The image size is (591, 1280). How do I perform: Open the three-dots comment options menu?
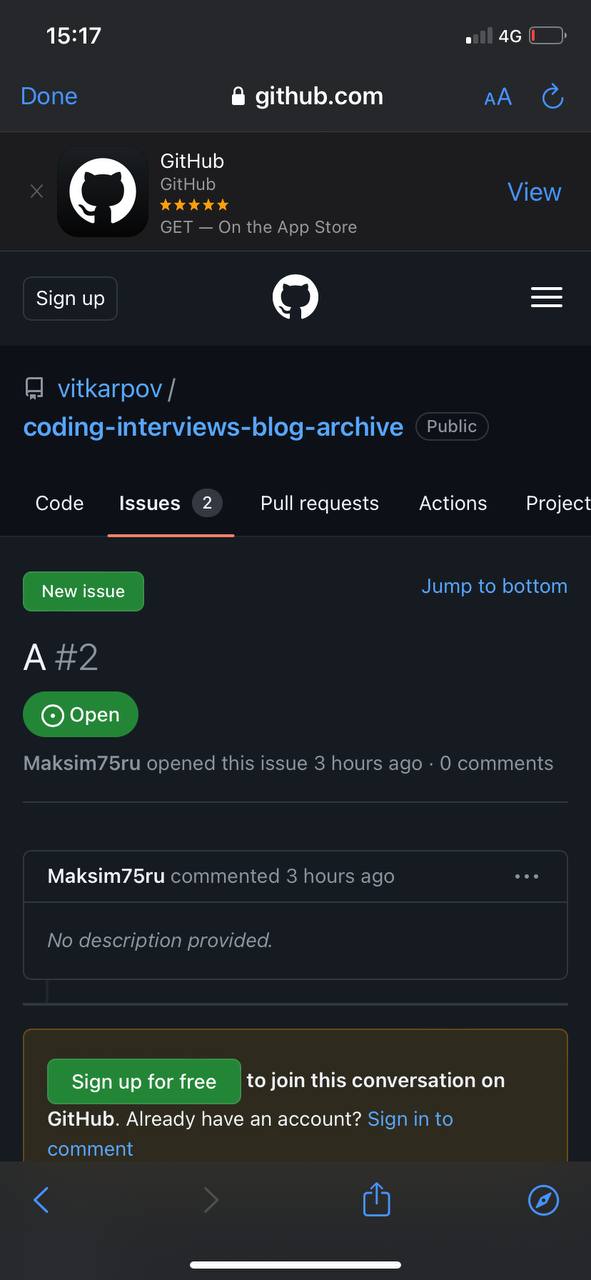click(x=526, y=876)
